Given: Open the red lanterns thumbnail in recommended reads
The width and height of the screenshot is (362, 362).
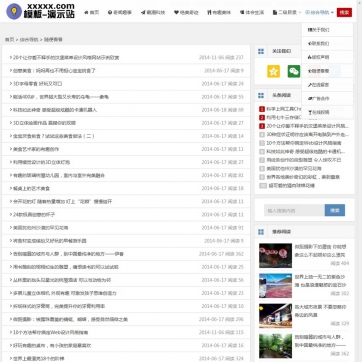Looking at the screenshot, I should 275,256.
